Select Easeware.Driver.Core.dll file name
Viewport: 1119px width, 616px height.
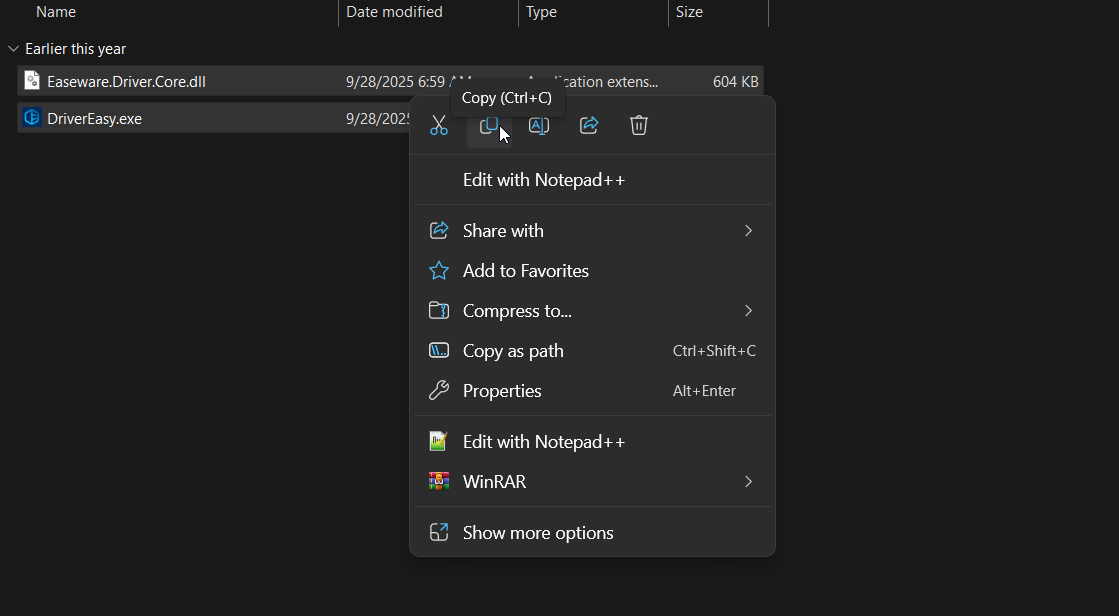click(126, 81)
